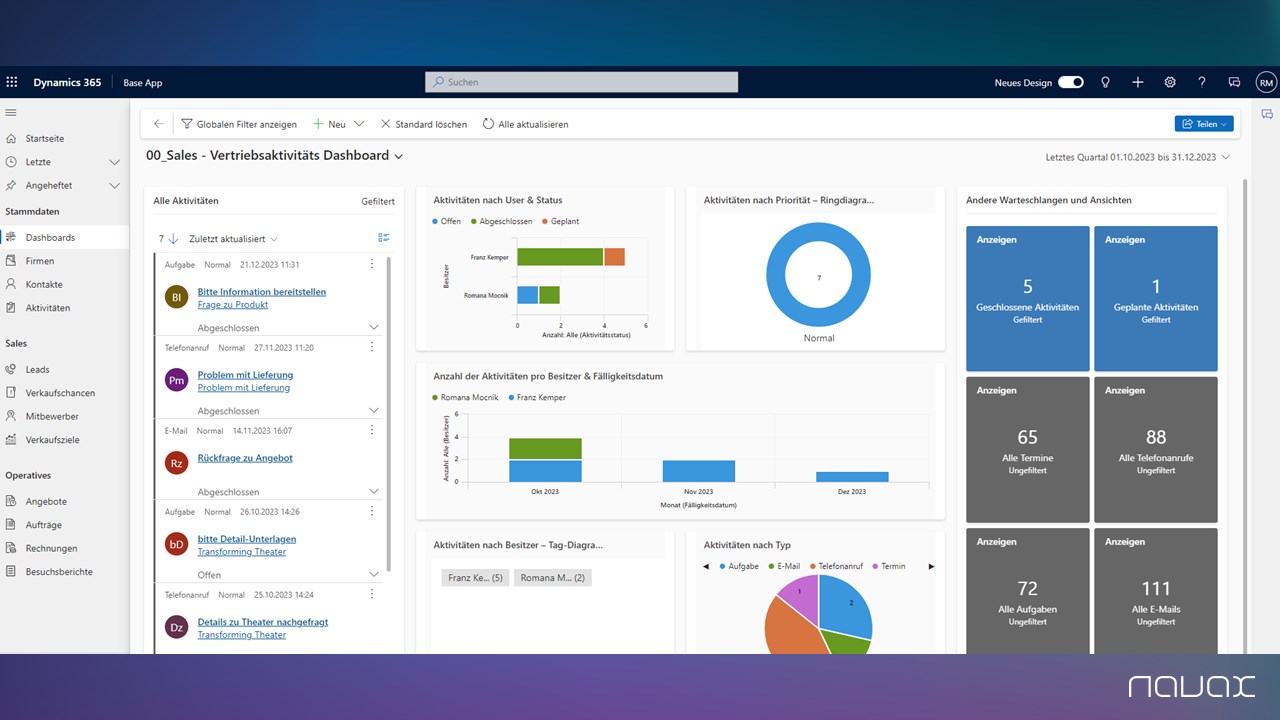This screenshot has height=720, width=1280.
Task: Click the Angebote icon in sidebar
Action: [11, 501]
